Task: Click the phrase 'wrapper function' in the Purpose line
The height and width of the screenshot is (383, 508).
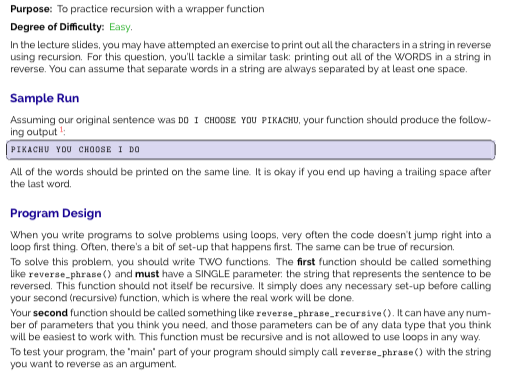Action: coord(225,9)
